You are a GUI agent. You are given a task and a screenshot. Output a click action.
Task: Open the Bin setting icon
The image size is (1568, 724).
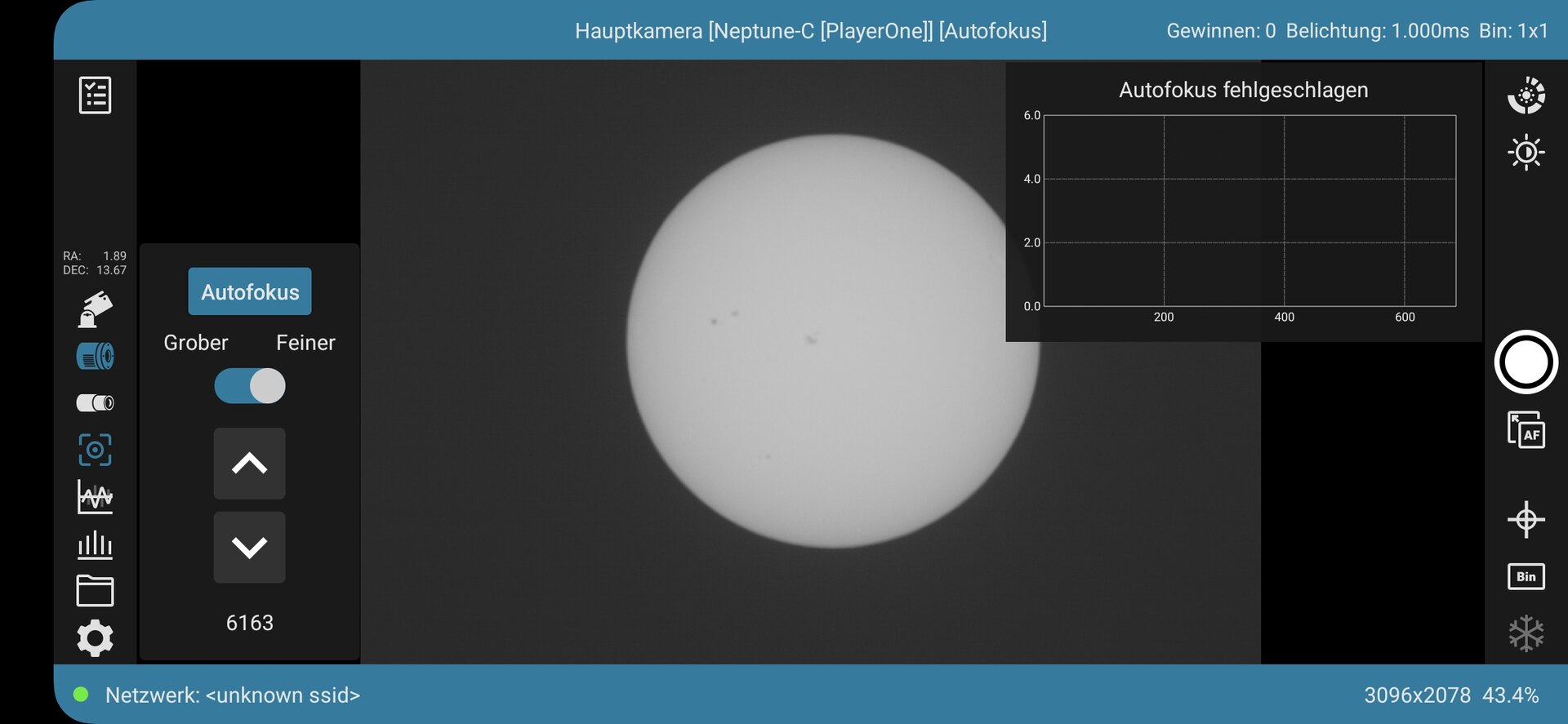tap(1526, 576)
